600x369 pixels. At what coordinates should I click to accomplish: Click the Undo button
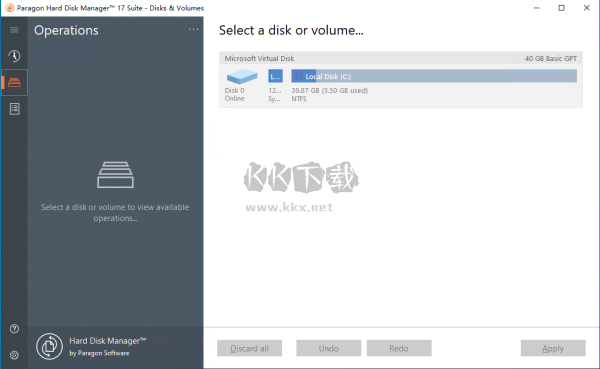pyautogui.click(x=329, y=348)
